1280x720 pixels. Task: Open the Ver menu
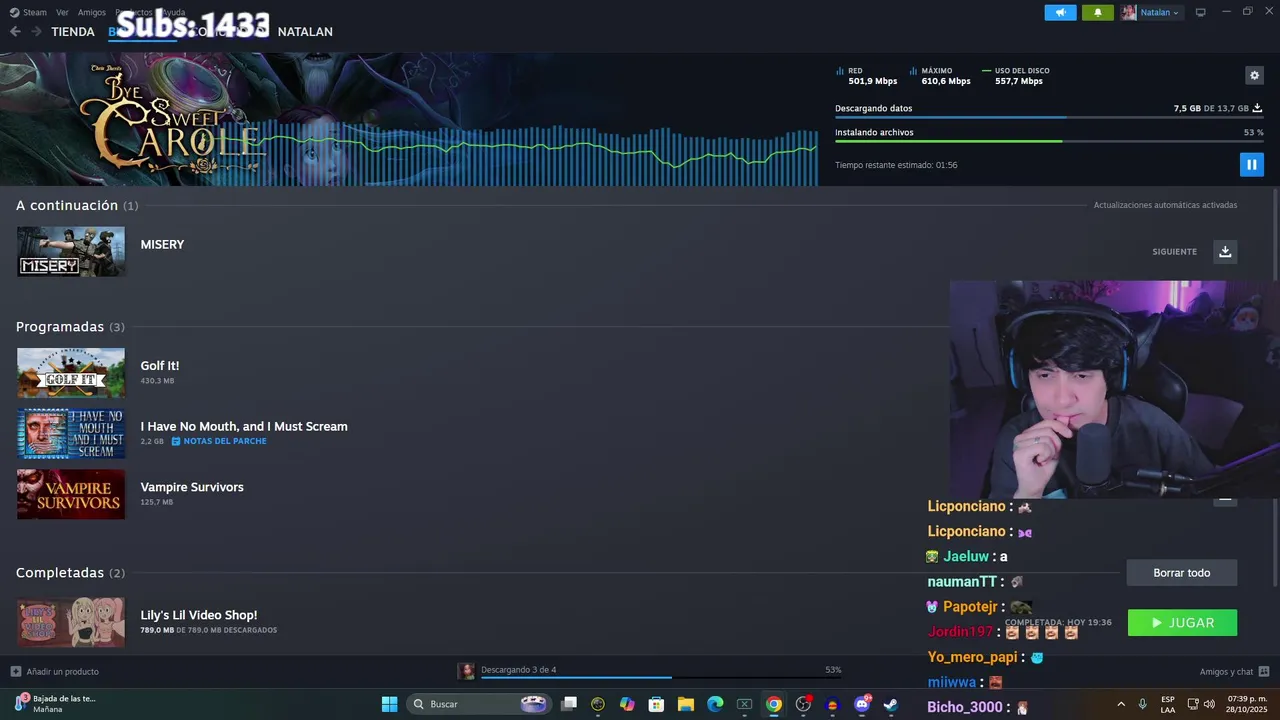[x=62, y=12]
